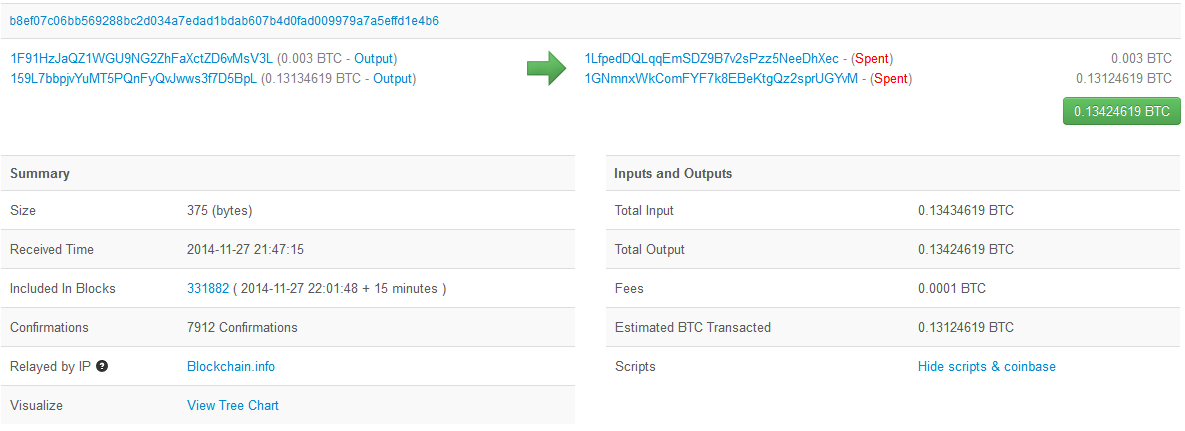The width and height of the screenshot is (1185, 431).
Task: Open the transaction hash link b8ef07c0…
Action: tap(224, 21)
